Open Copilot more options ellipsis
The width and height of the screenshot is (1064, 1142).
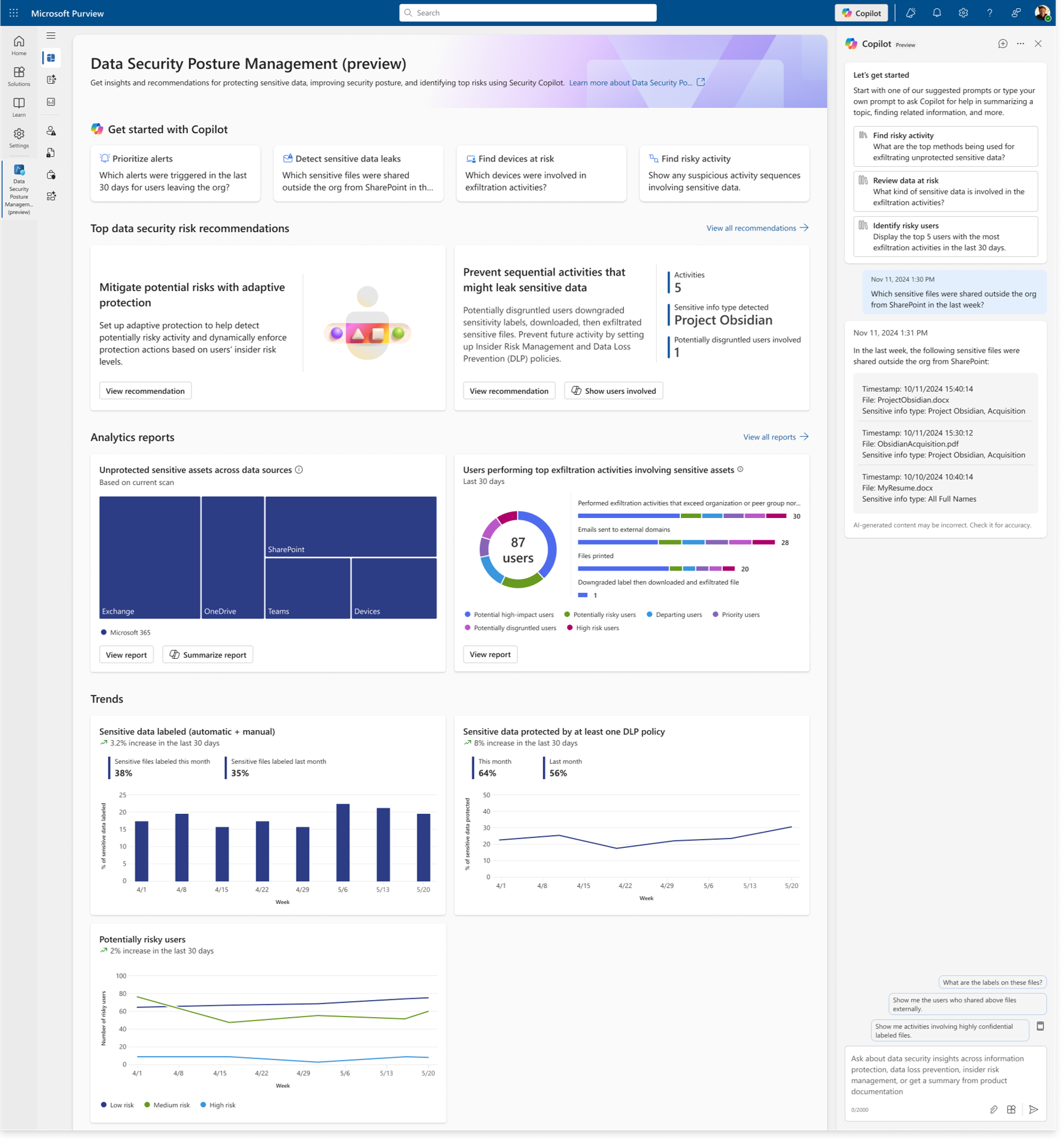pos(1020,44)
